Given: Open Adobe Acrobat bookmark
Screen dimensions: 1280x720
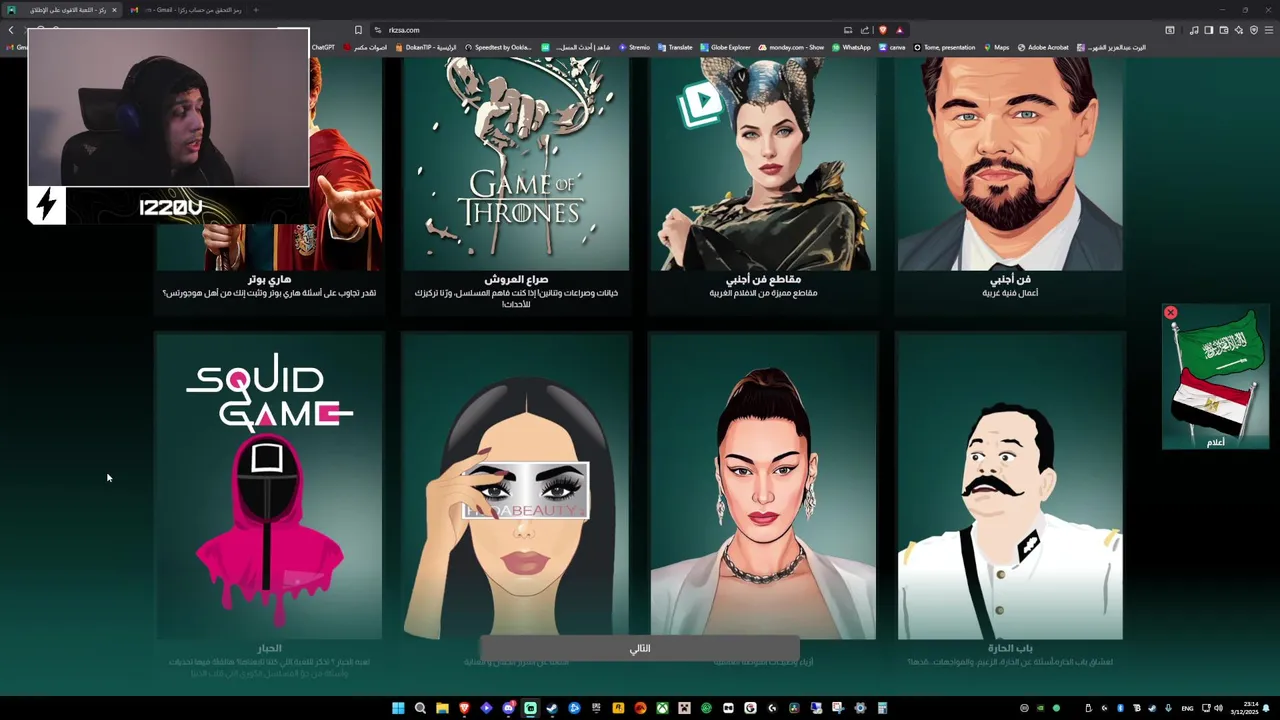Looking at the screenshot, I should (x=1043, y=47).
